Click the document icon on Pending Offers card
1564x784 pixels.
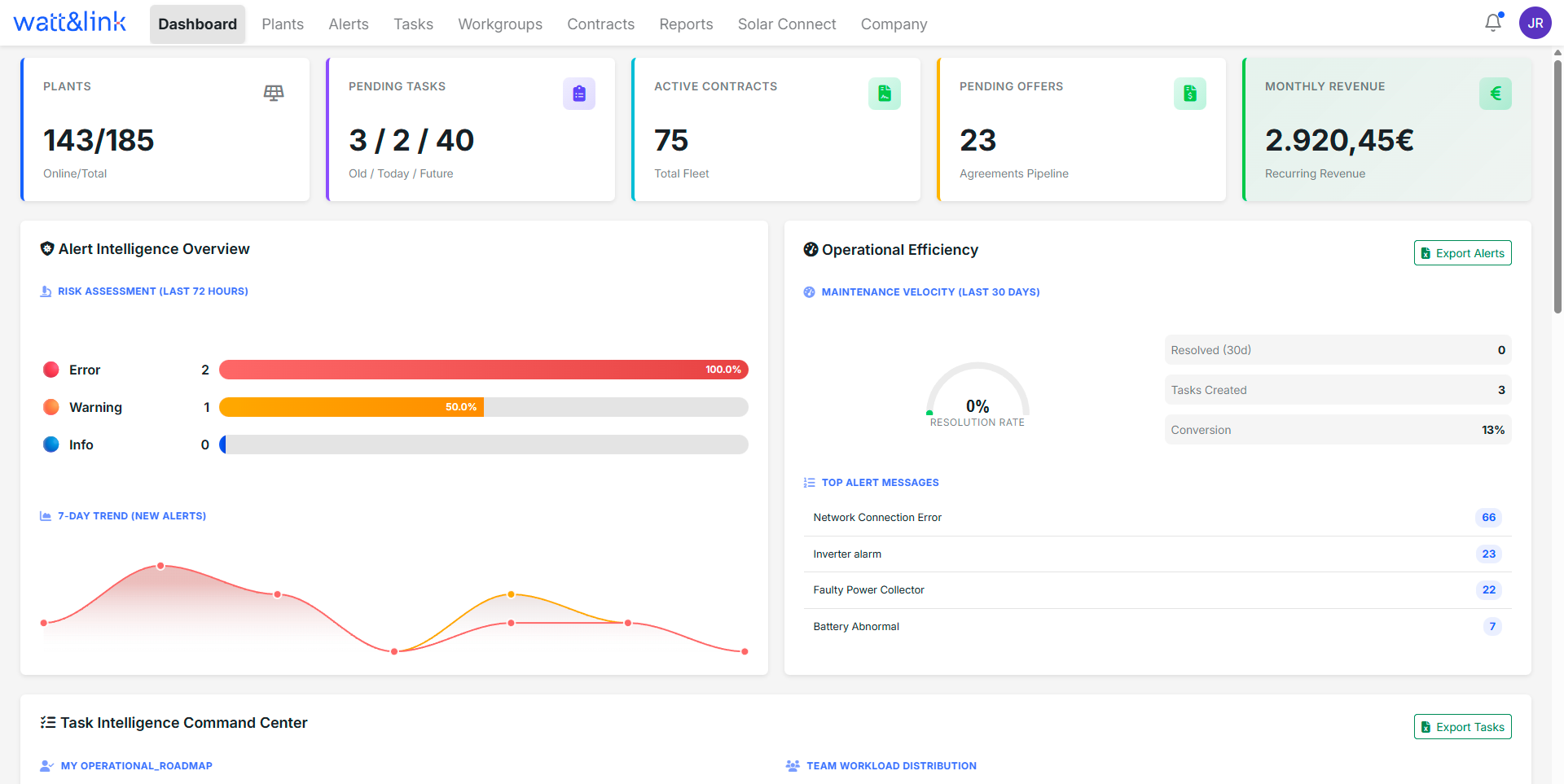tap(1190, 94)
